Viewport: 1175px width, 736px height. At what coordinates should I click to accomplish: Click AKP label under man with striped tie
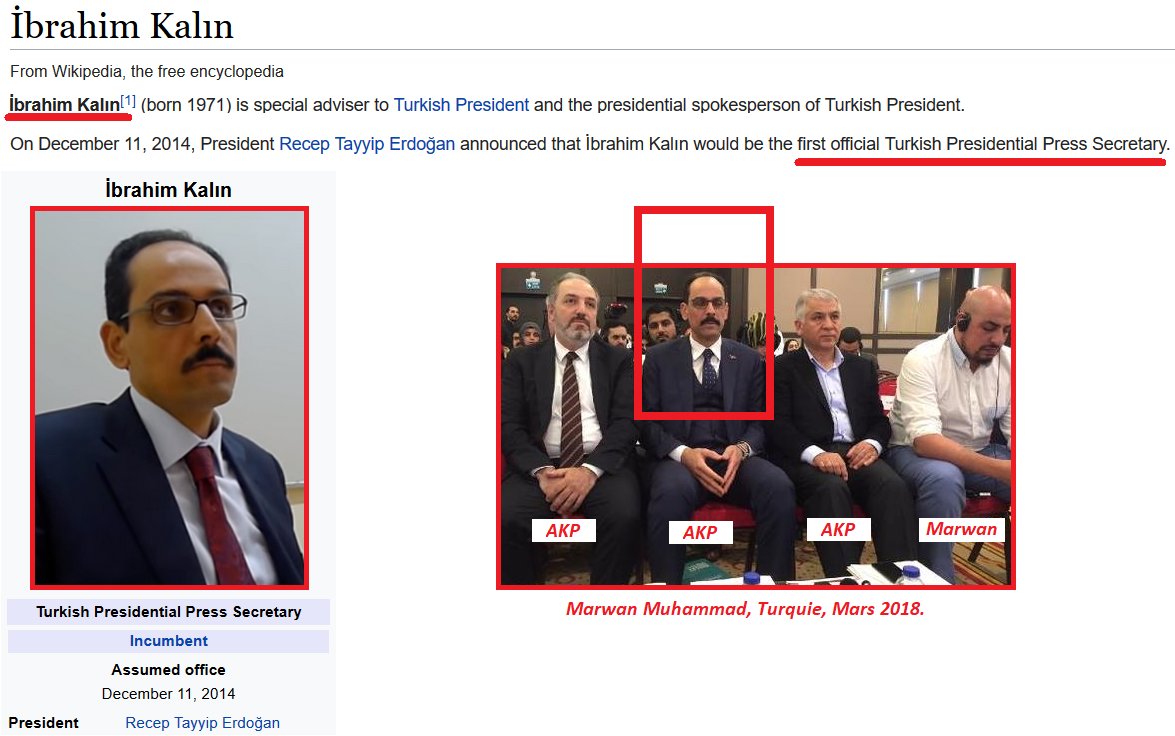(x=563, y=531)
